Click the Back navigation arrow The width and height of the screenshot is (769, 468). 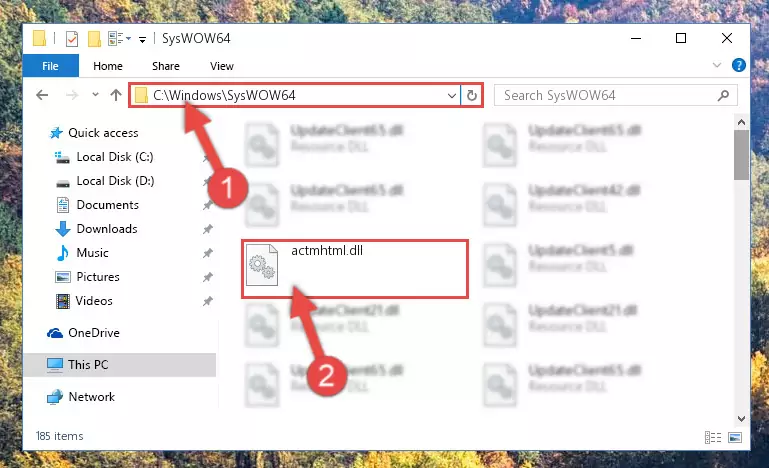(x=42, y=95)
